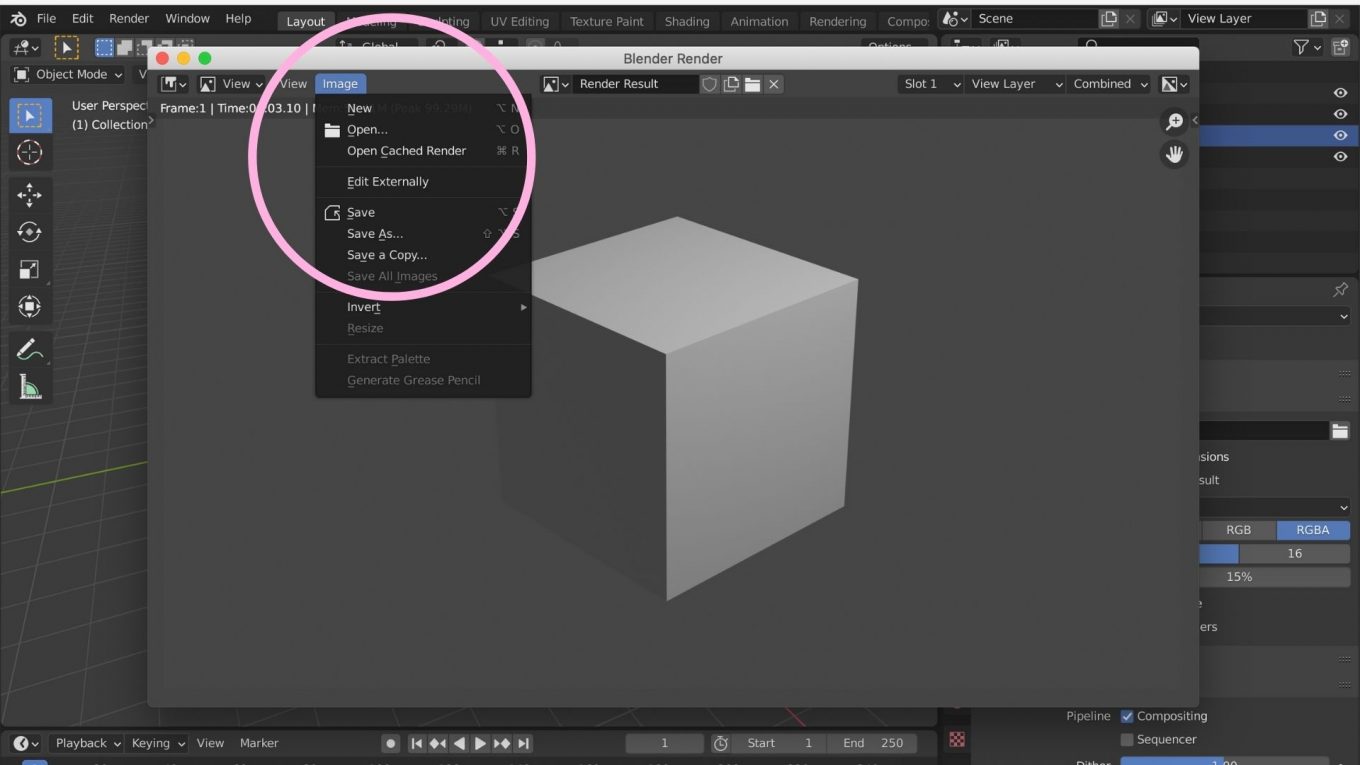
Task: Click the shield Fake User icon next to Render Result
Action: click(709, 84)
